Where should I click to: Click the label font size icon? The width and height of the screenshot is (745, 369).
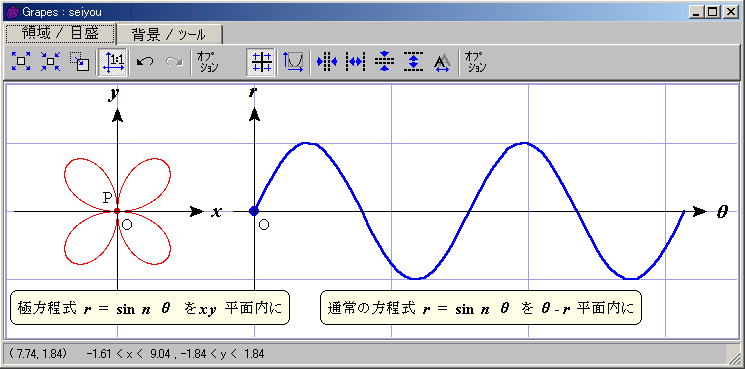tap(442, 62)
